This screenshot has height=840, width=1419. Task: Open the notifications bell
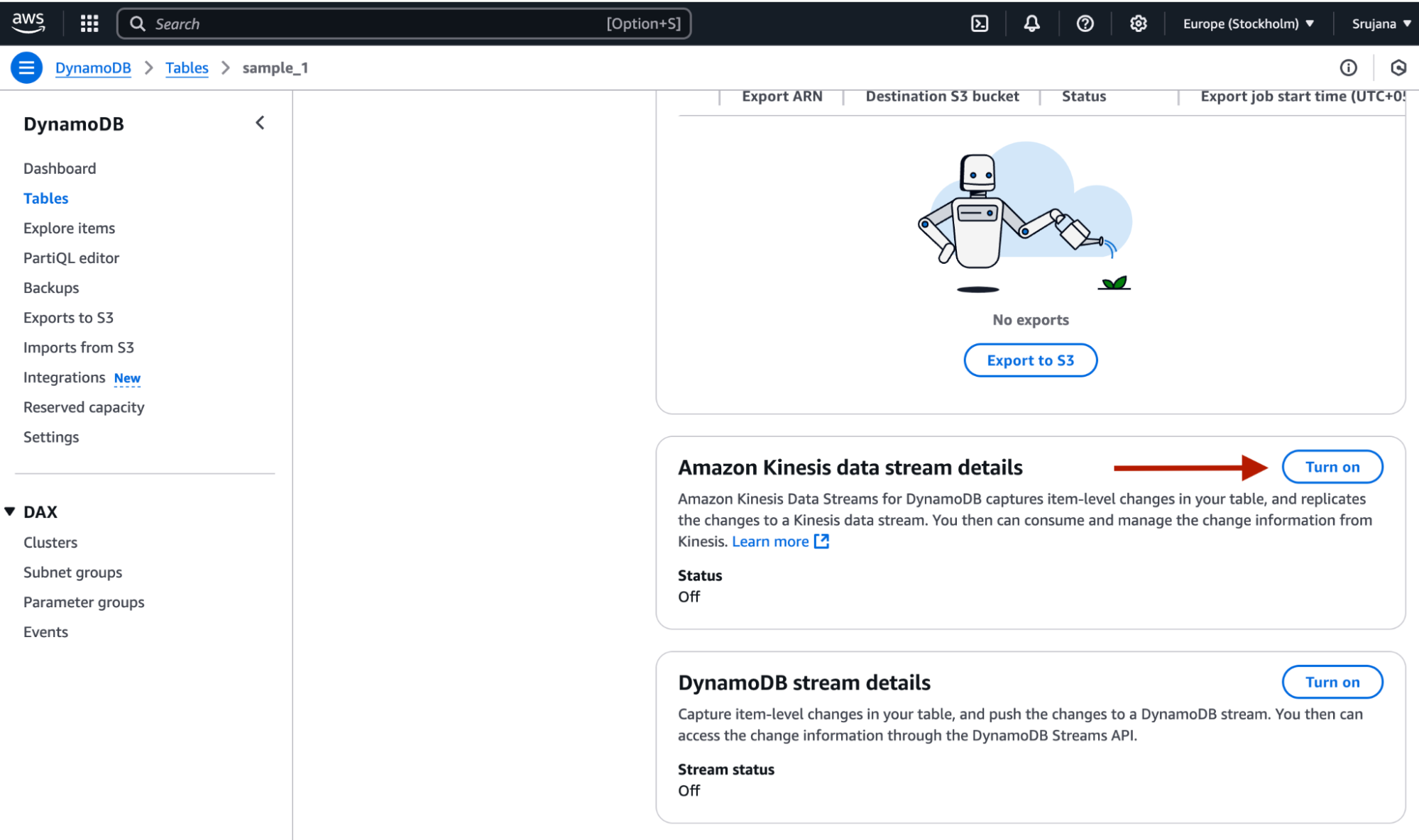pyautogui.click(x=1032, y=23)
